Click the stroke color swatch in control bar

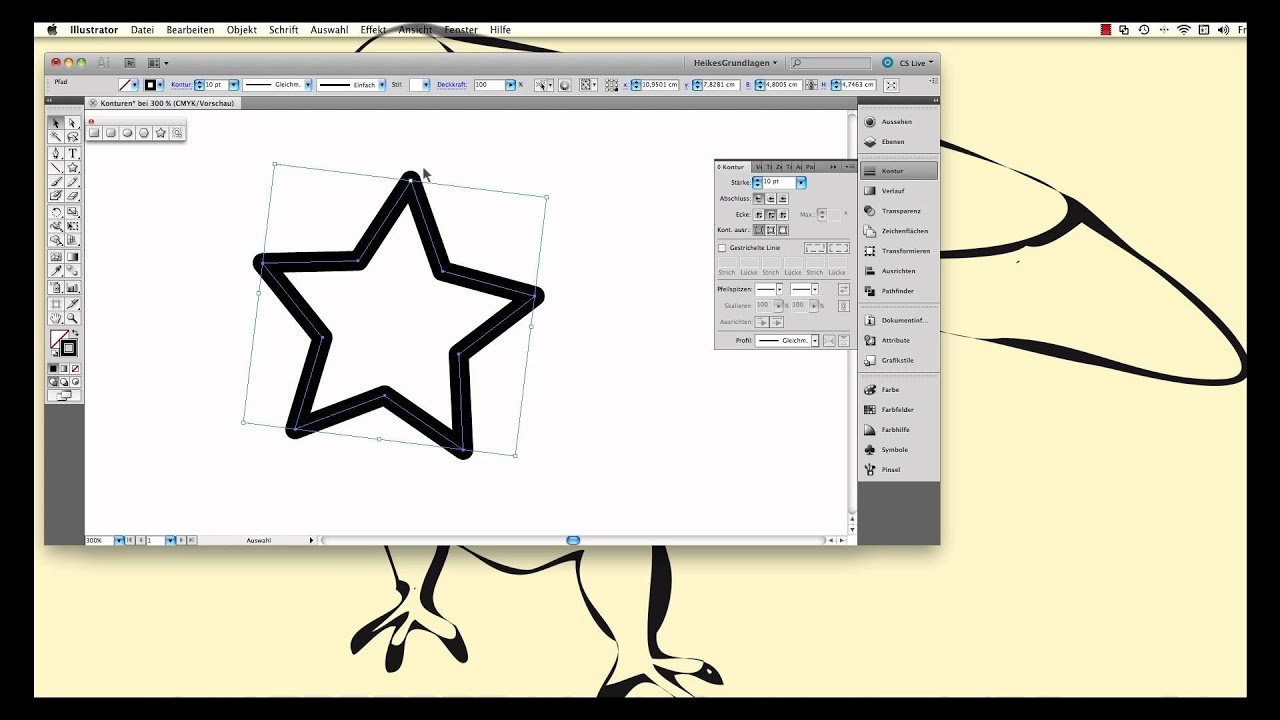pyautogui.click(x=152, y=85)
